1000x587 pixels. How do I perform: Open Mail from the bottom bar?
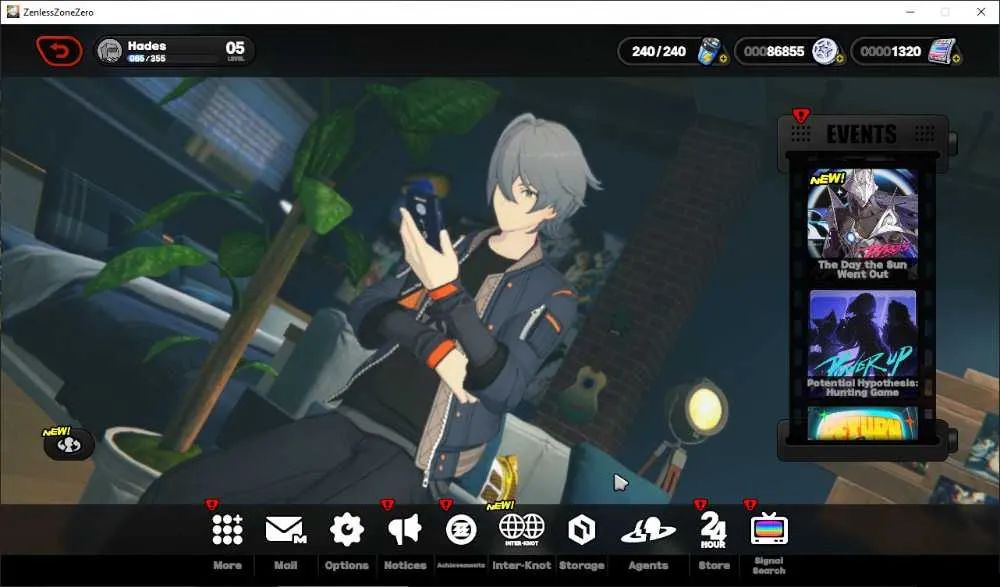285,530
